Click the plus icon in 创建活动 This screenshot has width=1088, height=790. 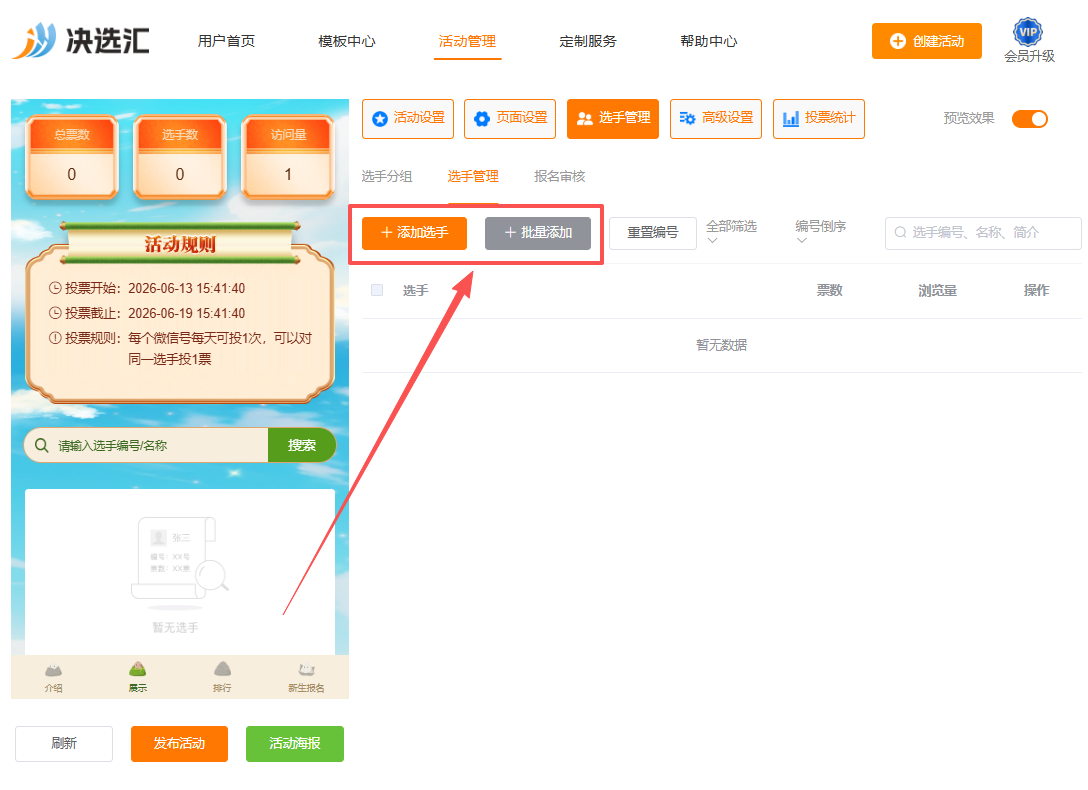point(897,41)
